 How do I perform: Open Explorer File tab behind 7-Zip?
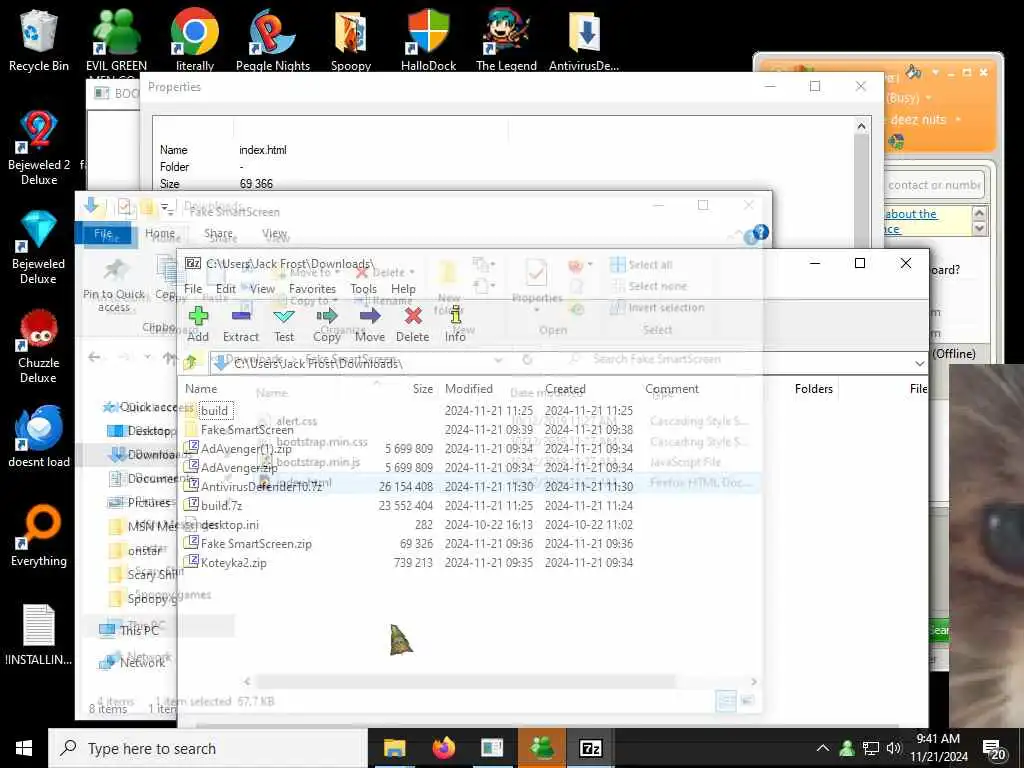(x=103, y=234)
